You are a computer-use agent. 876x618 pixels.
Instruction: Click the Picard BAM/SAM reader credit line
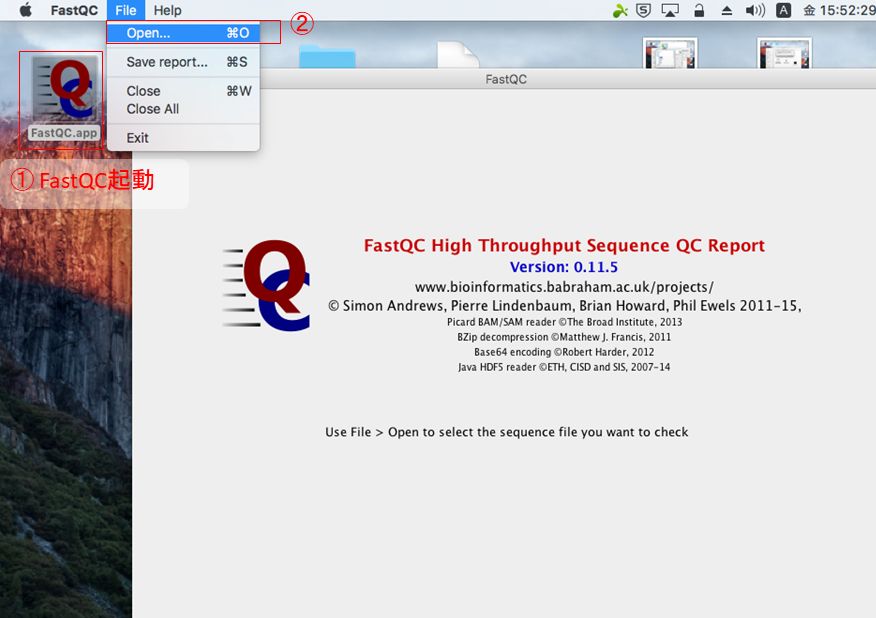[564, 322]
